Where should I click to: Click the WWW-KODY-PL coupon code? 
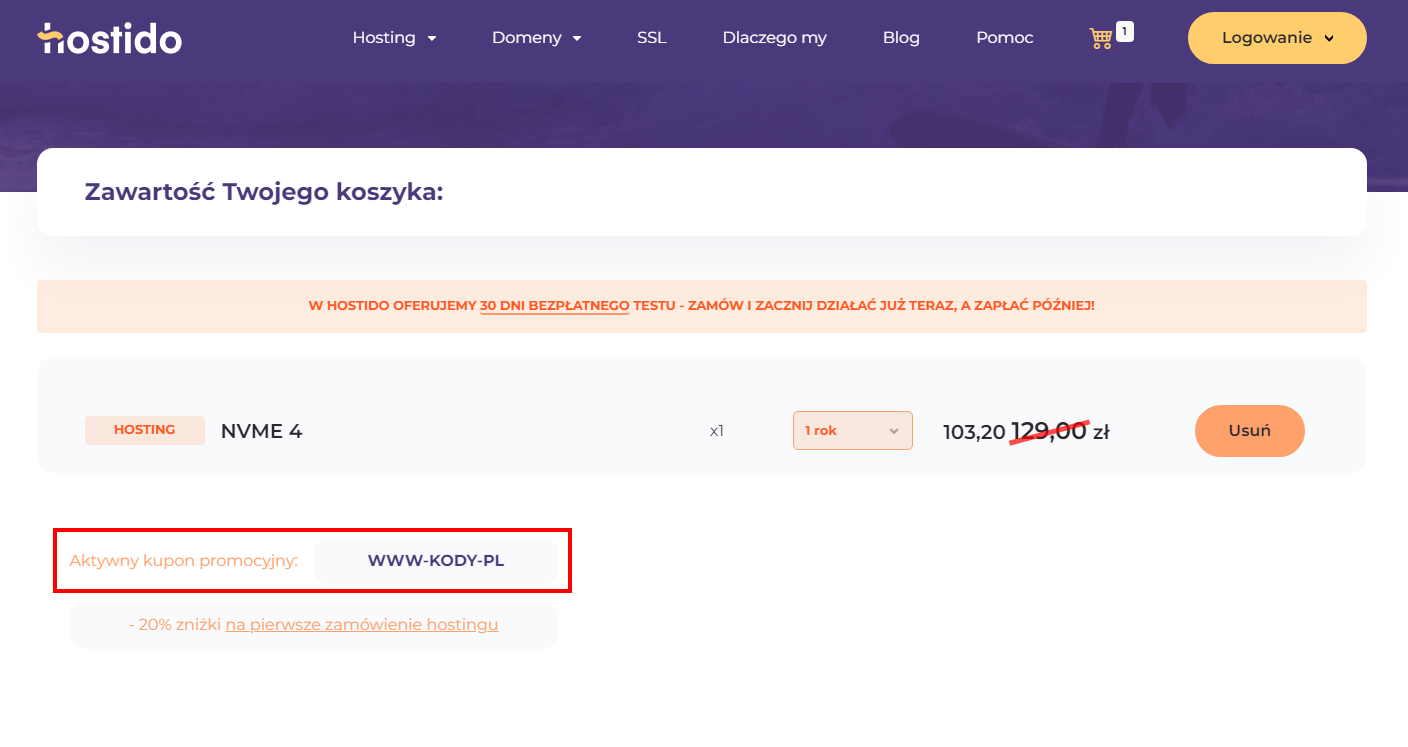pos(436,561)
